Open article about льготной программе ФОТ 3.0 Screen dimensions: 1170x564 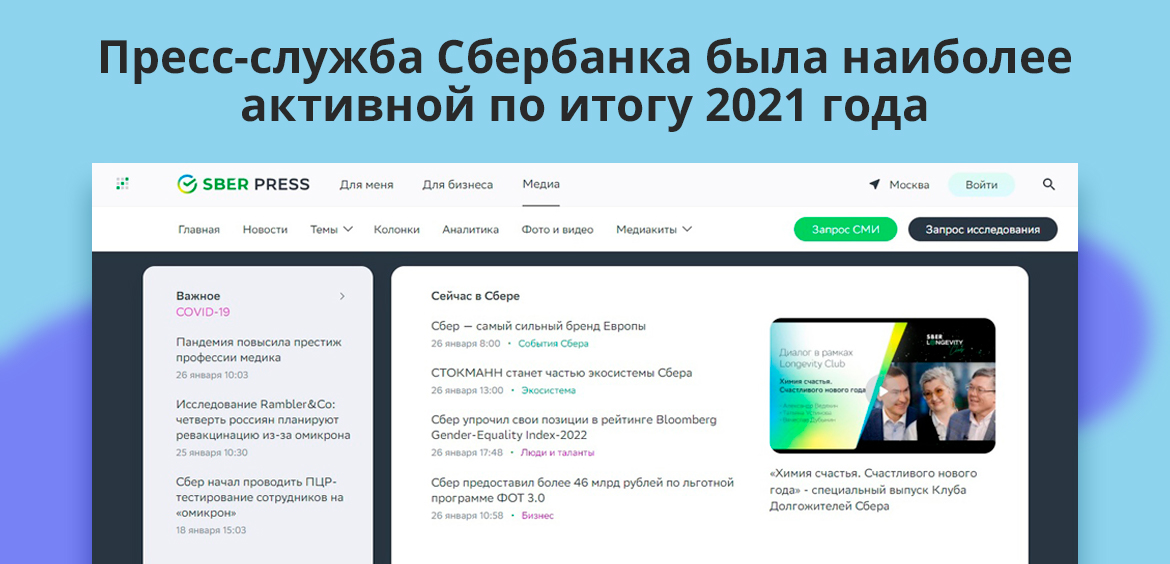point(583,490)
